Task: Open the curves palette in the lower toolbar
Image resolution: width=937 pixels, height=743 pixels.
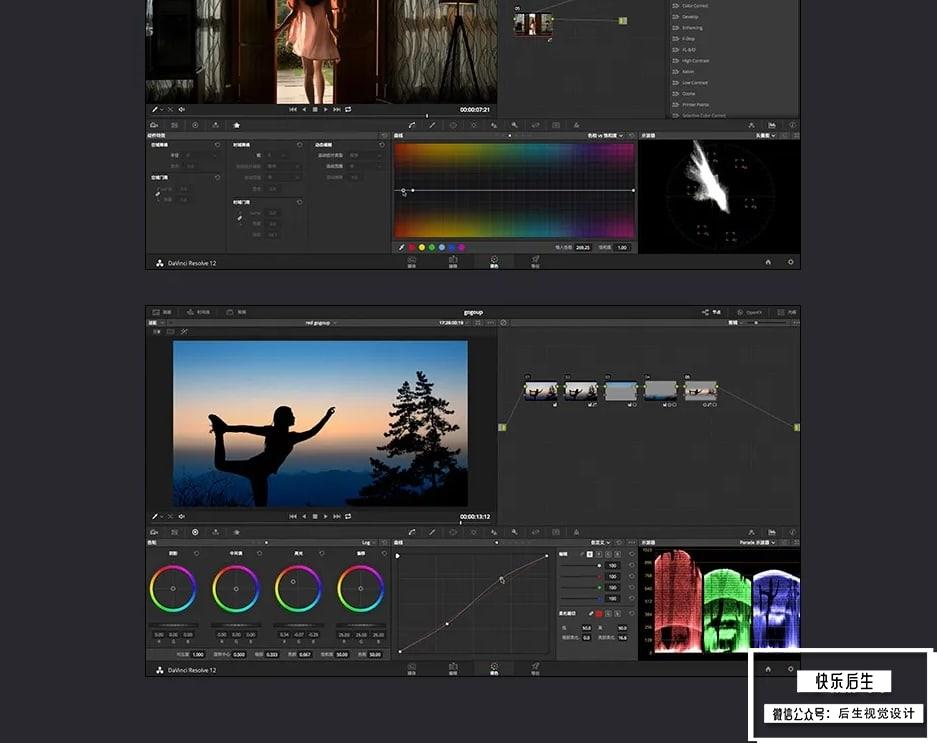Action: [412, 532]
